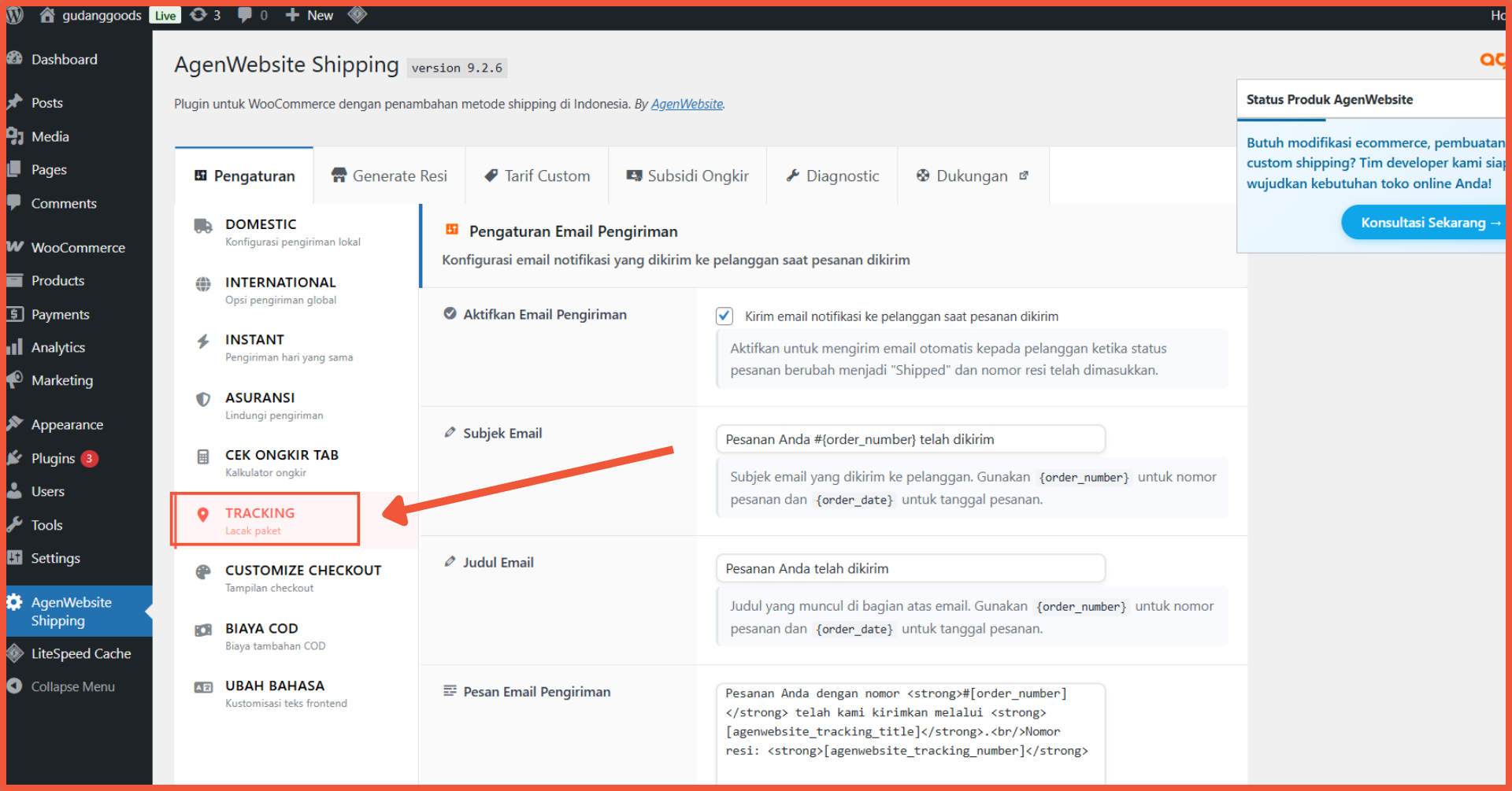Click the updates icon showing 3
Screen dimensions: 1512x791
point(198,15)
